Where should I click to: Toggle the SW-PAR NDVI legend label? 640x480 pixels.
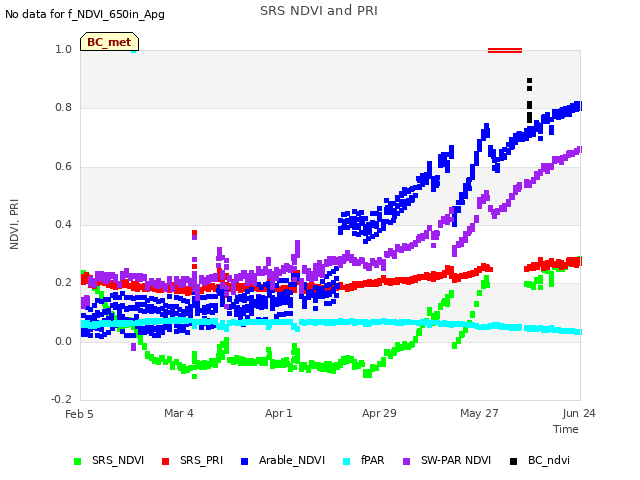[456, 460]
